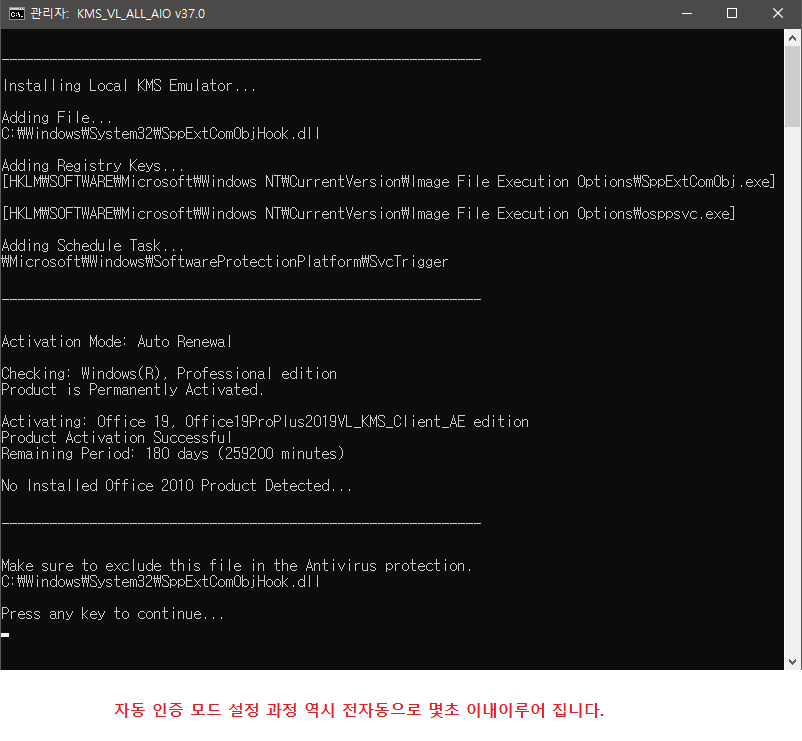The width and height of the screenshot is (802, 741).
Task: Click 'Product is Permanently Activated.' line
Action: 132,390
